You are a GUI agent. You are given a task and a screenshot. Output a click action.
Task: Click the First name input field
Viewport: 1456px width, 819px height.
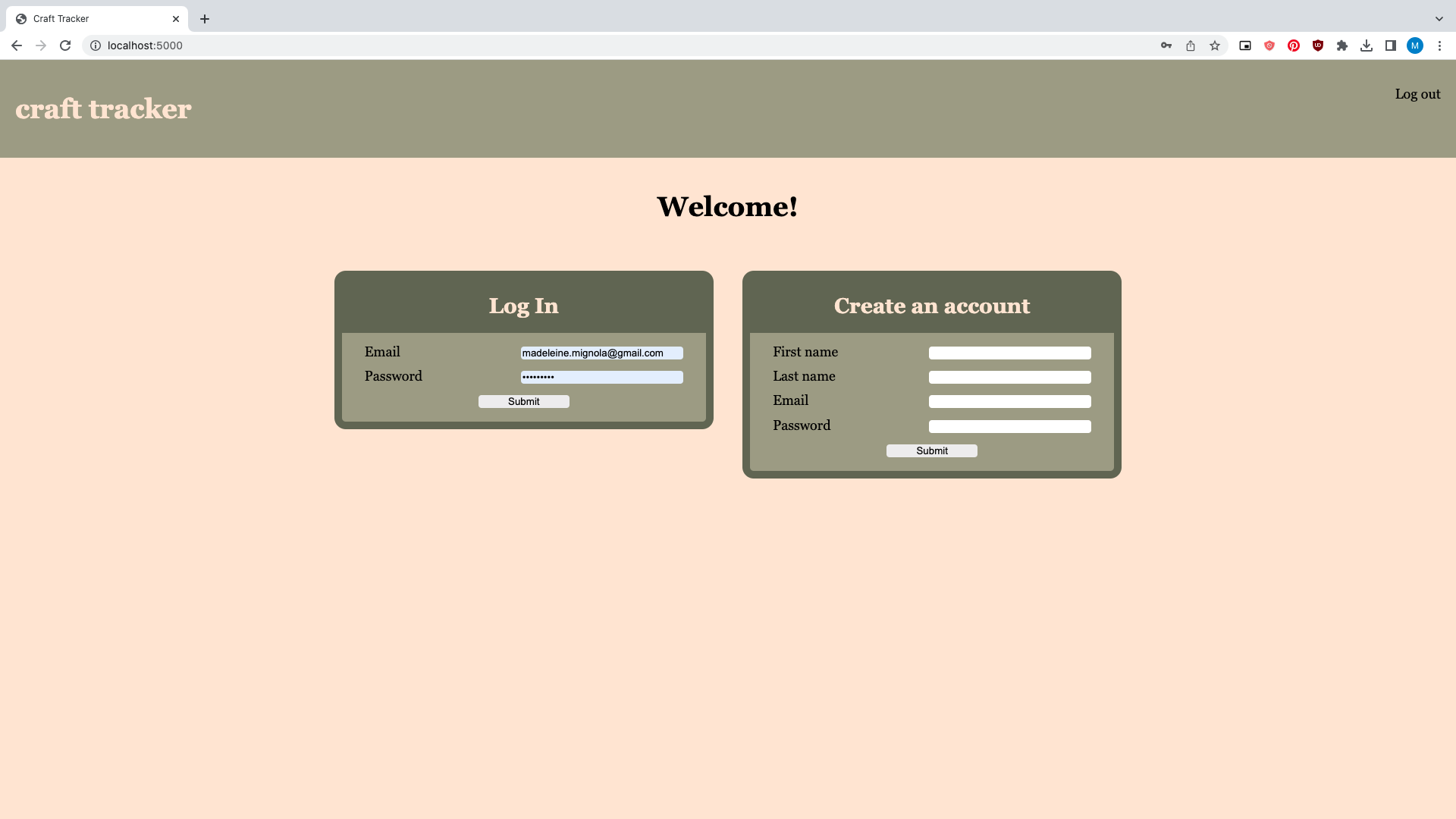1009,353
